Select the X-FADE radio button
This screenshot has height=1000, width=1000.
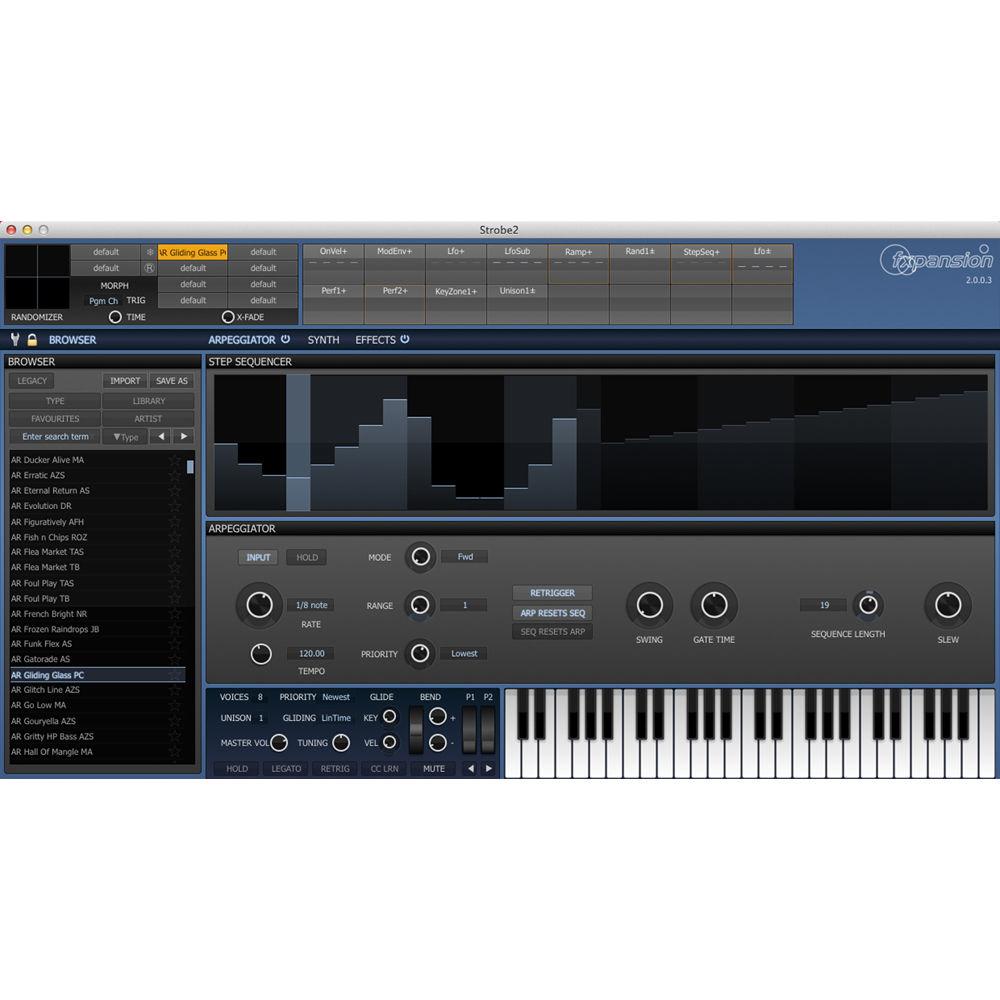(229, 316)
